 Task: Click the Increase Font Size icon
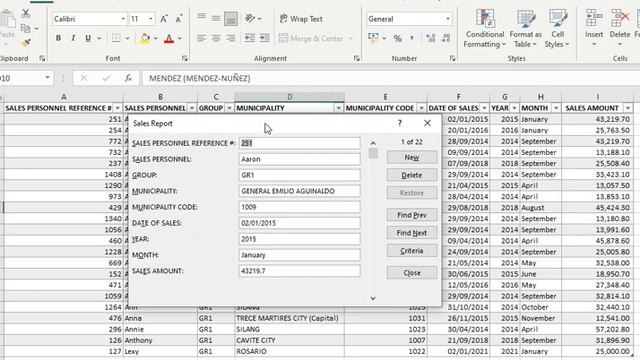(164, 19)
